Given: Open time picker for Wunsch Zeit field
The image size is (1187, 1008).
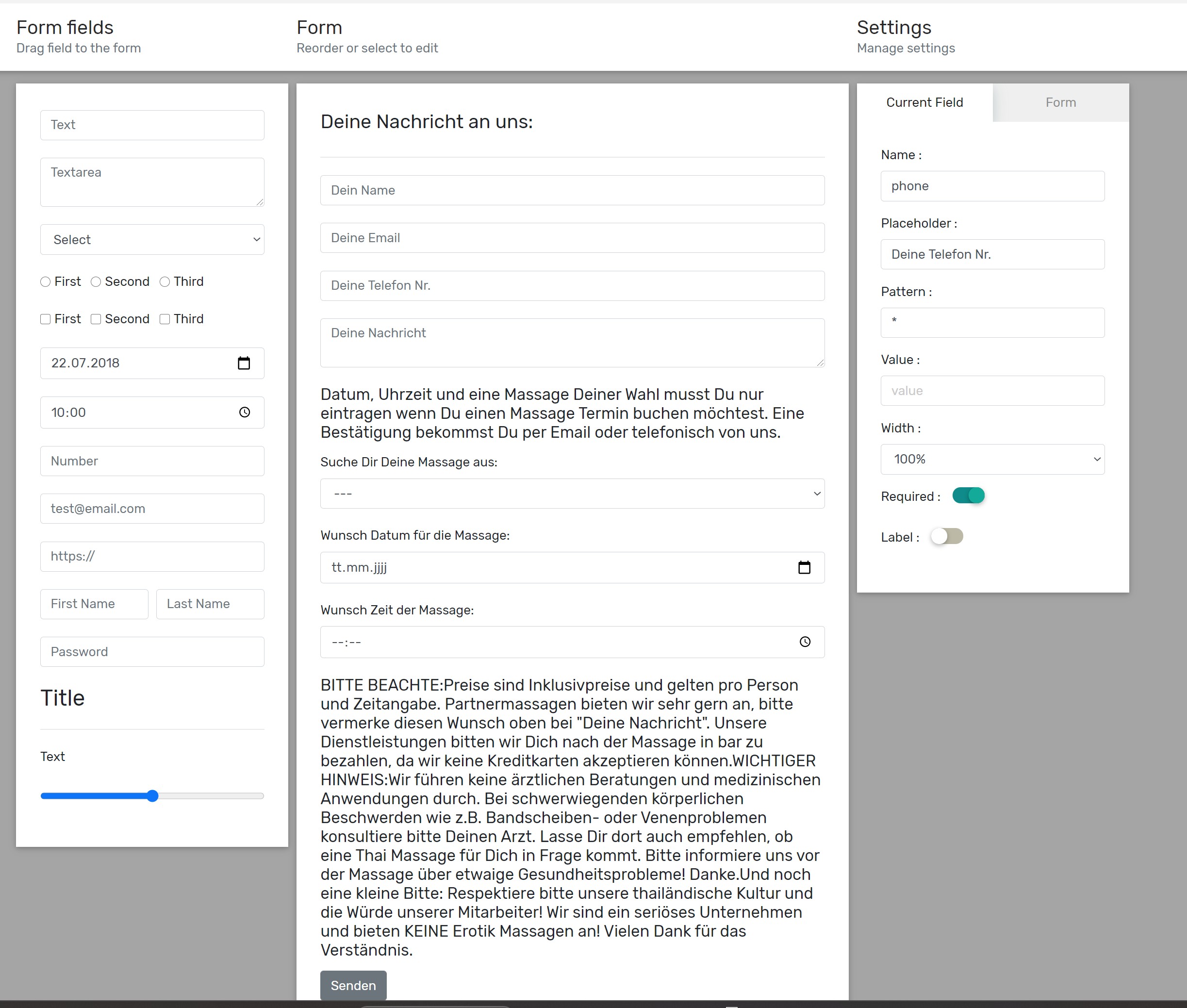Looking at the screenshot, I should click(805, 642).
